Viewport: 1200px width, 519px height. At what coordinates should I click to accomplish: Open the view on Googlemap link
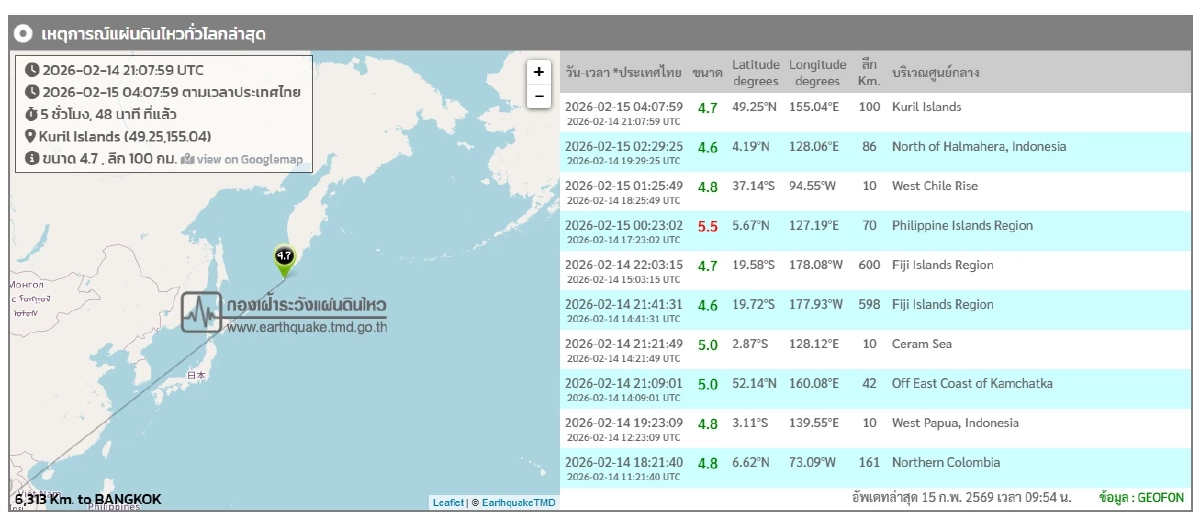(241, 159)
